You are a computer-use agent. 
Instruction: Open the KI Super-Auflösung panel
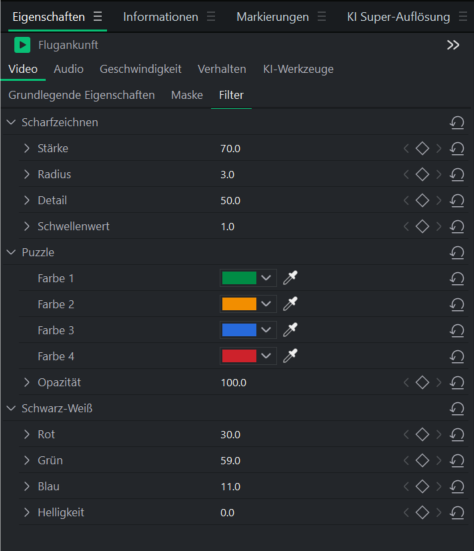click(398, 17)
